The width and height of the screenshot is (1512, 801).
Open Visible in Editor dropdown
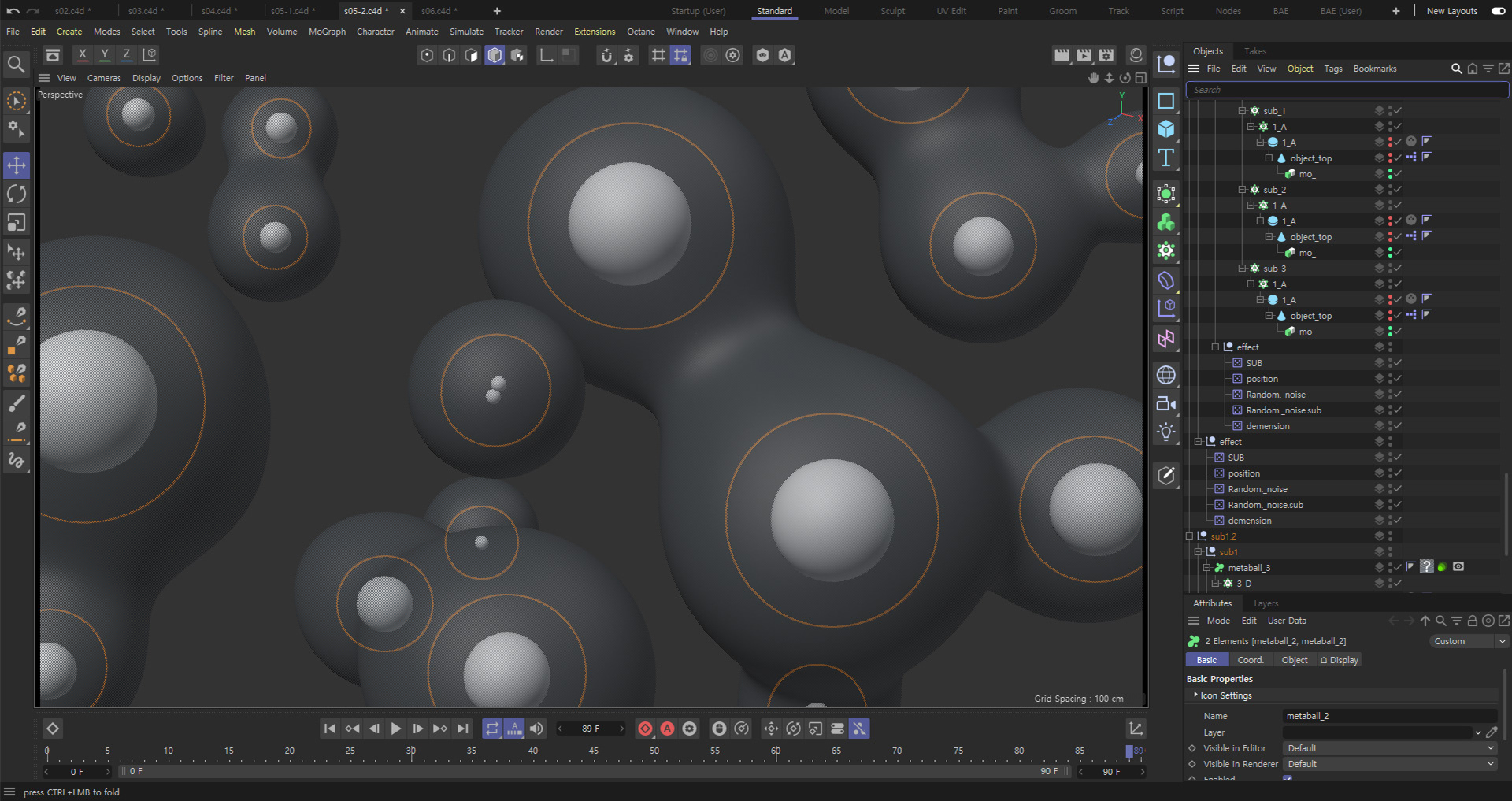pos(1389,748)
